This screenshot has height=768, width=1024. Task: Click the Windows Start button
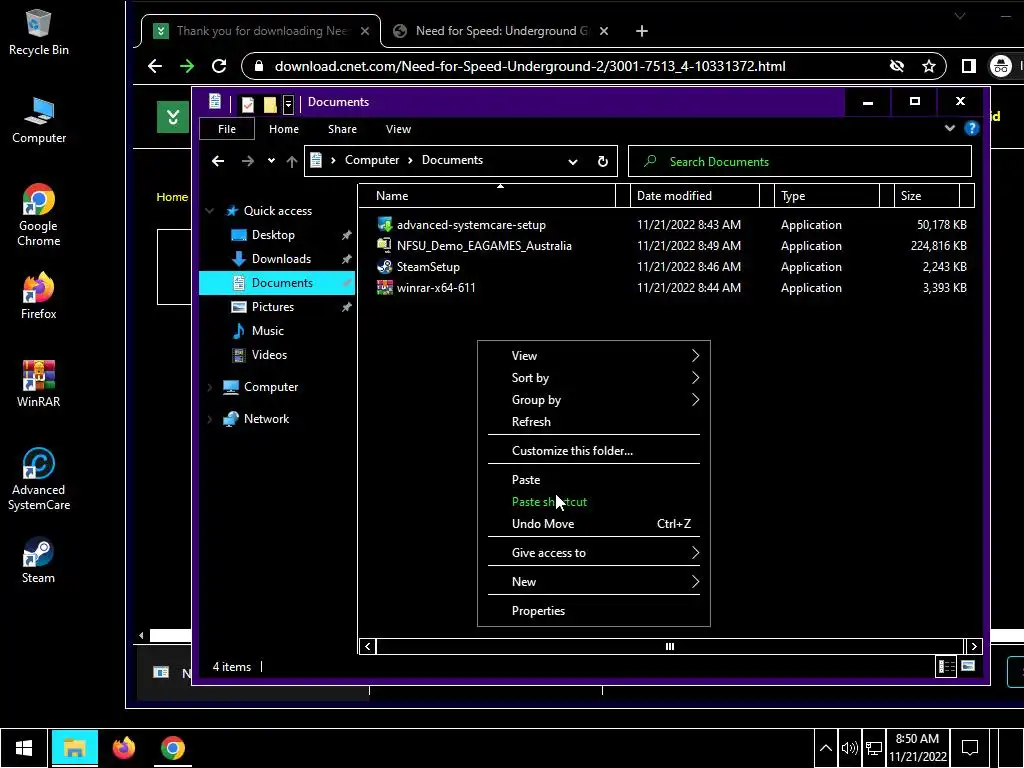click(24, 748)
